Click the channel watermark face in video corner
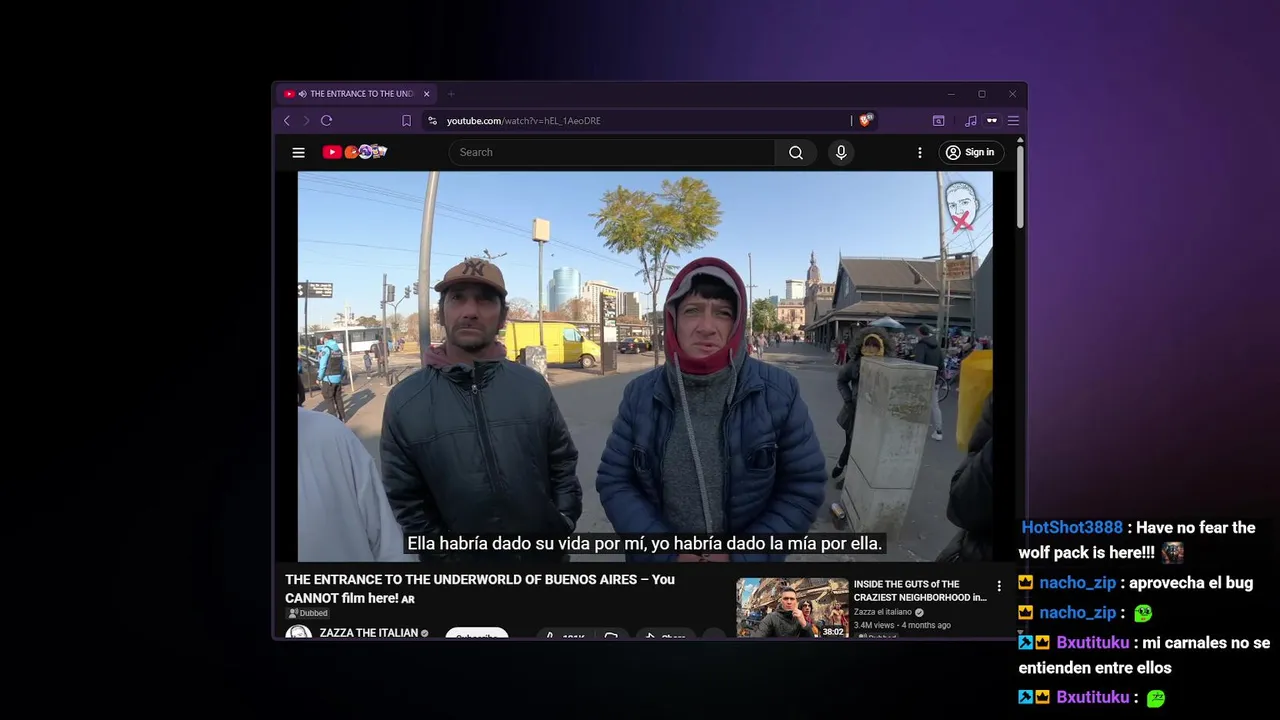Screen dimensions: 1280x720 tap(961, 206)
